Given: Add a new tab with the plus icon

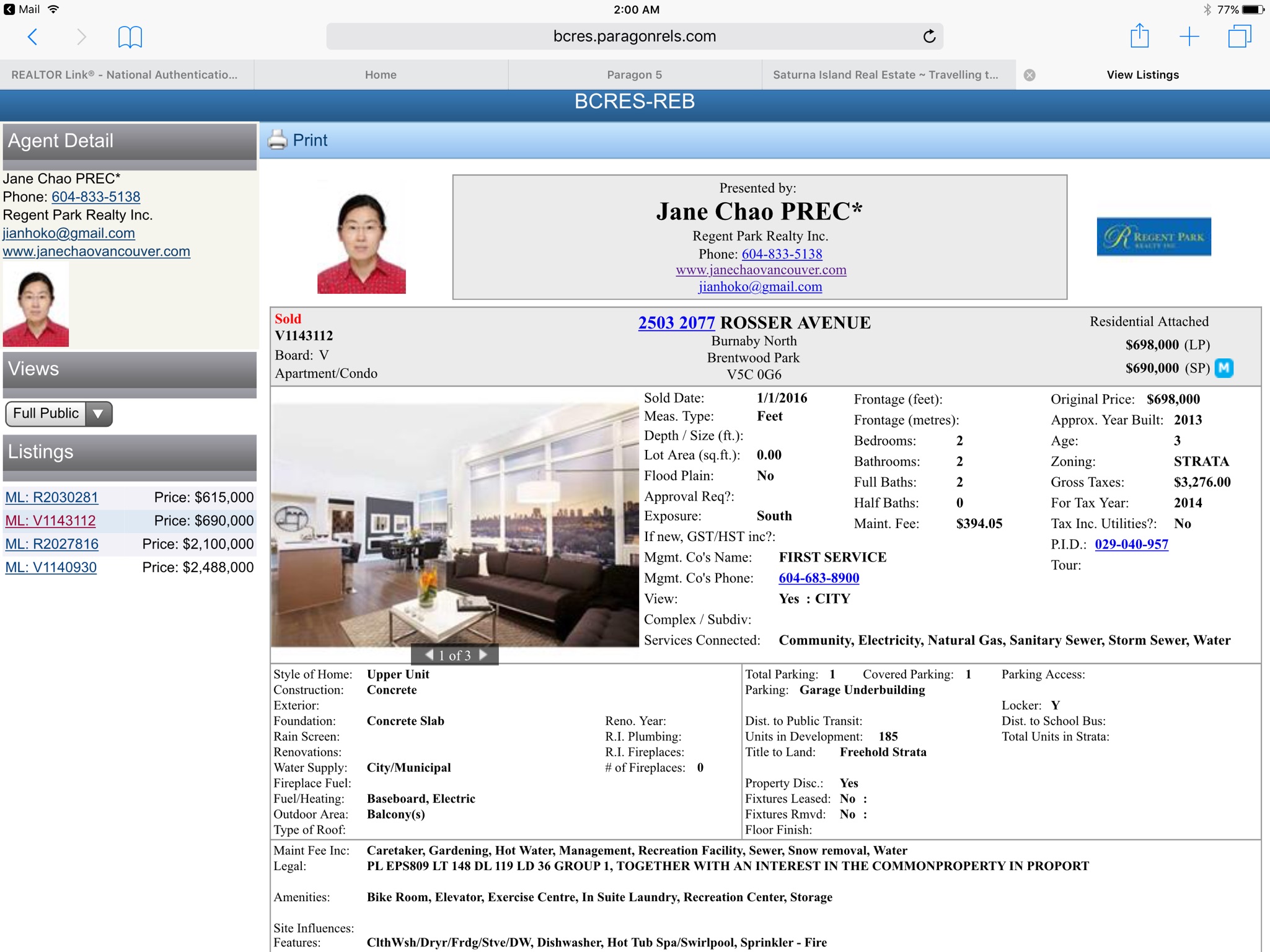Looking at the screenshot, I should tap(1189, 37).
